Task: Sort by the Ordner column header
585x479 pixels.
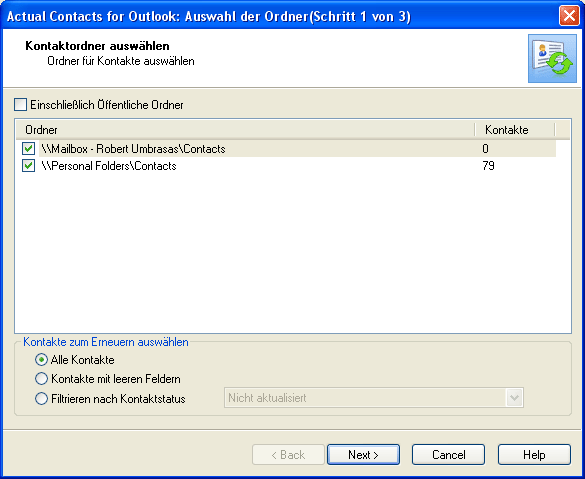Action: coord(245,130)
